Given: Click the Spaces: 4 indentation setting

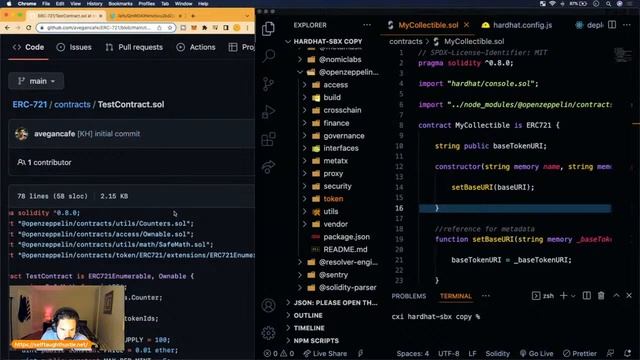Looking at the screenshot, I should tap(413, 353).
